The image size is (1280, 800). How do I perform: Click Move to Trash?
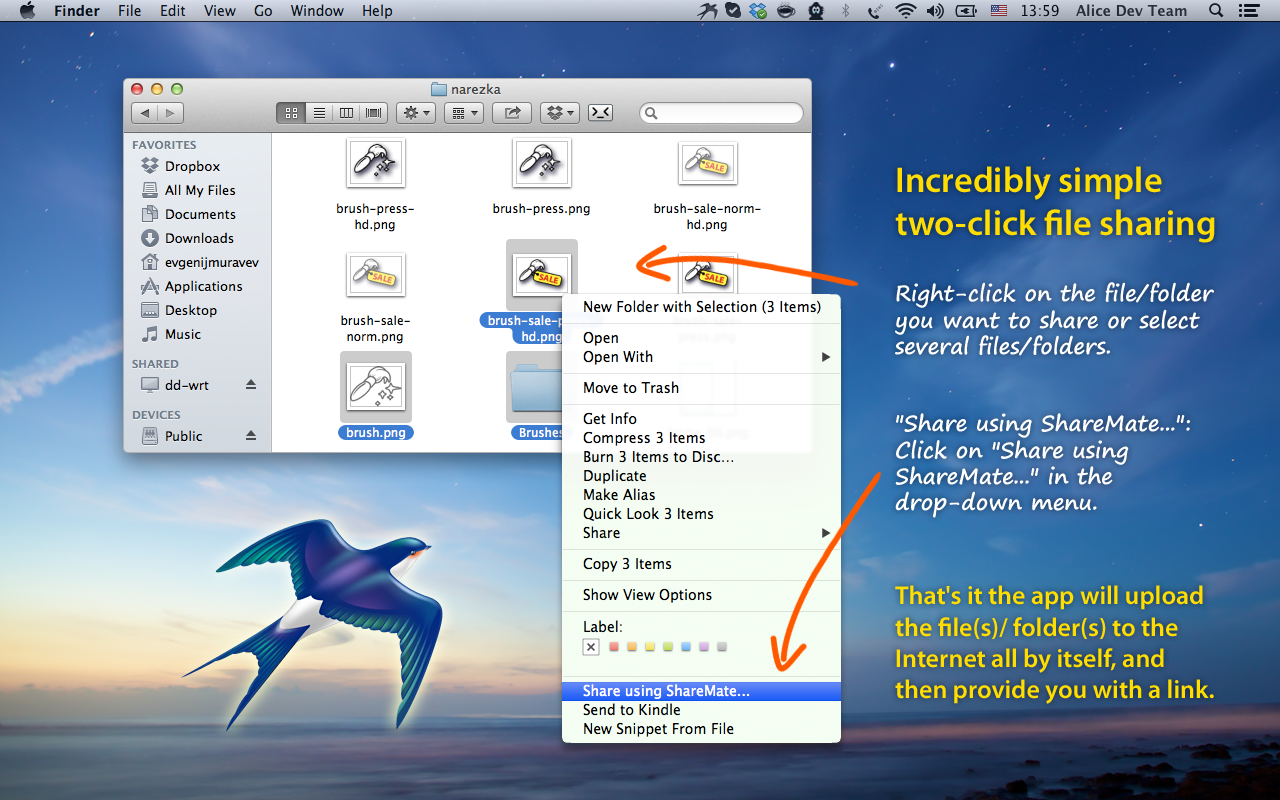[631, 388]
